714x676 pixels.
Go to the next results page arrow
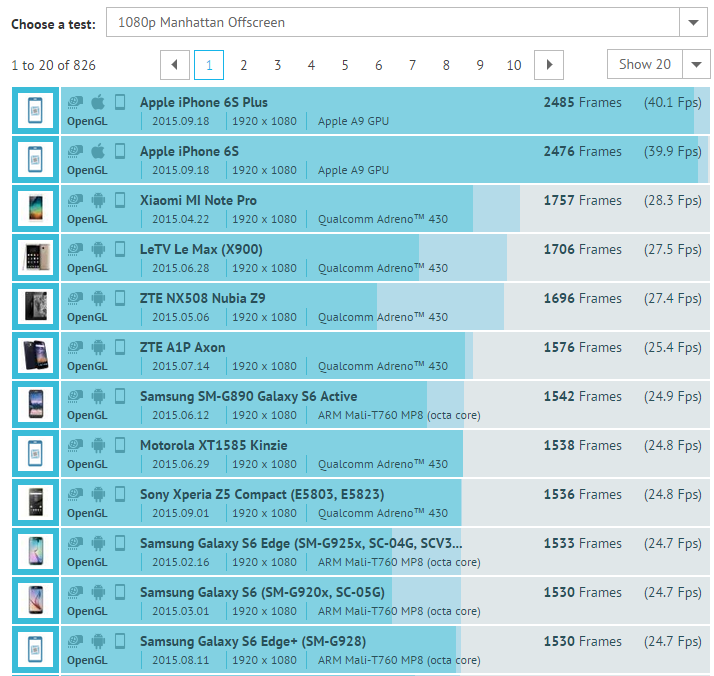[x=549, y=65]
